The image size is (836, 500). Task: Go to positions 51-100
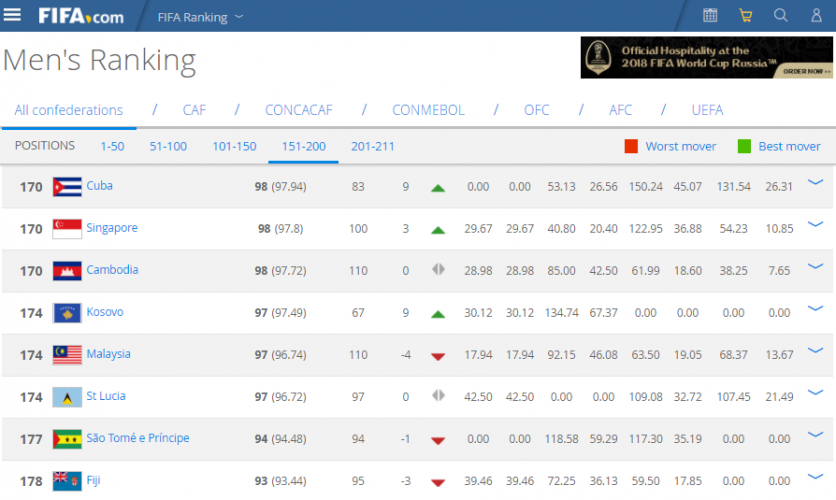pos(168,146)
